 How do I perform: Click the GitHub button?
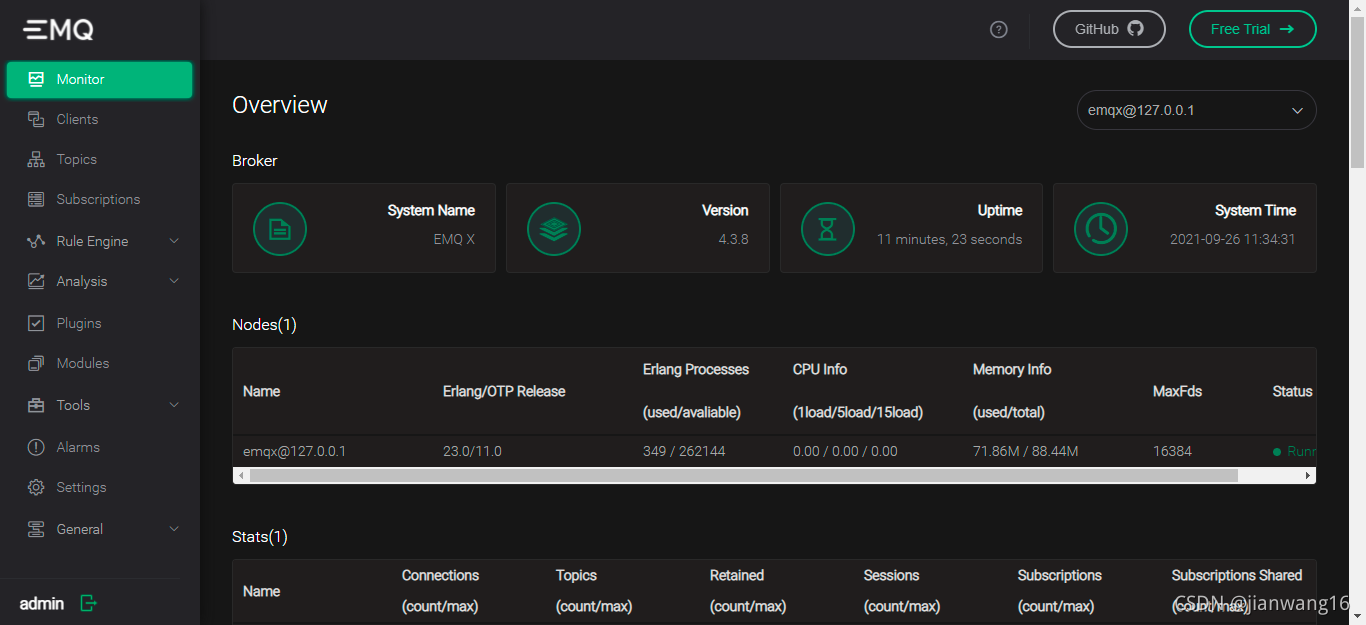1109,29
